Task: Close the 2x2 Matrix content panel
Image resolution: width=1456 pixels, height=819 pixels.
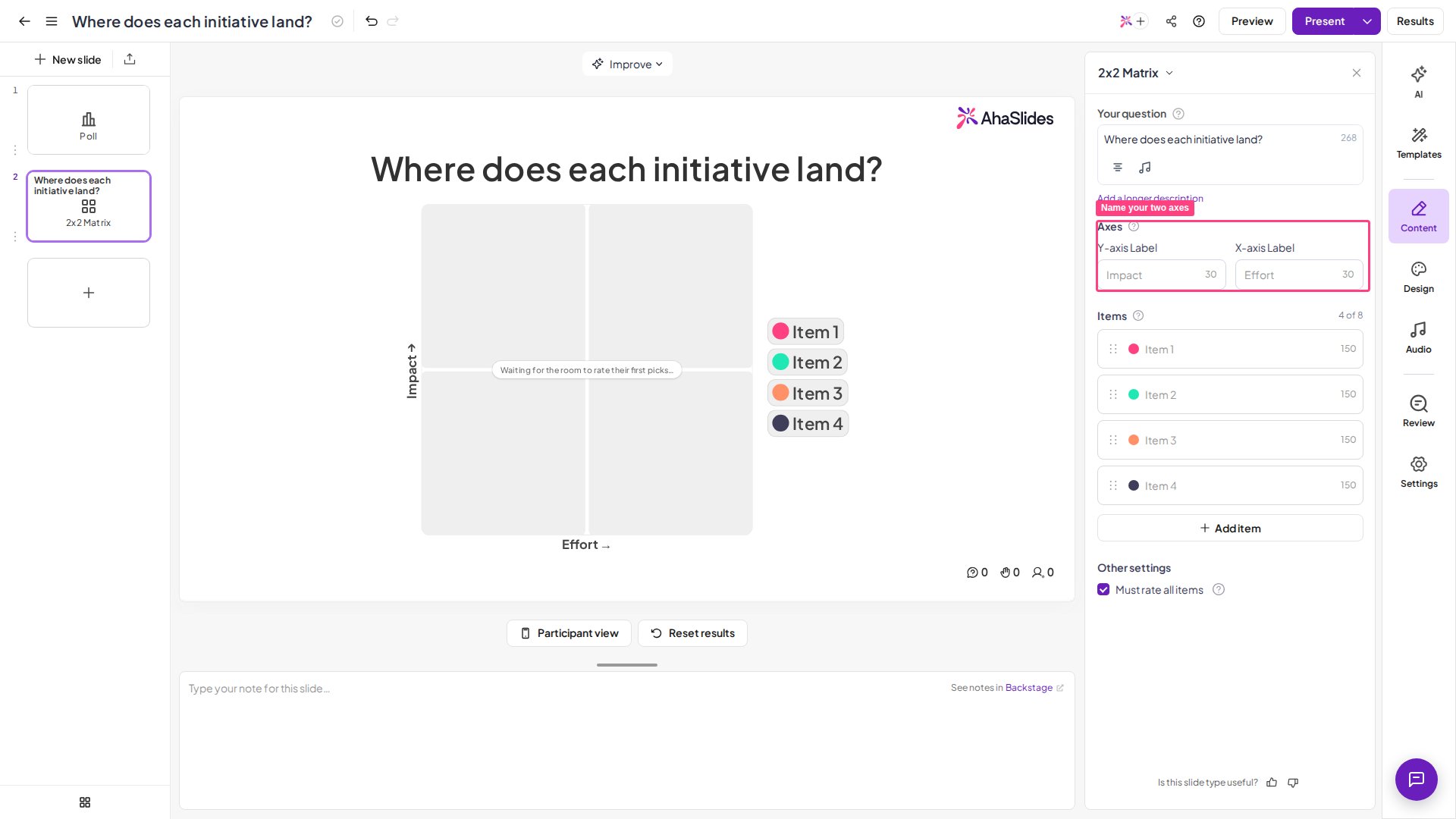Action: 1357,73
